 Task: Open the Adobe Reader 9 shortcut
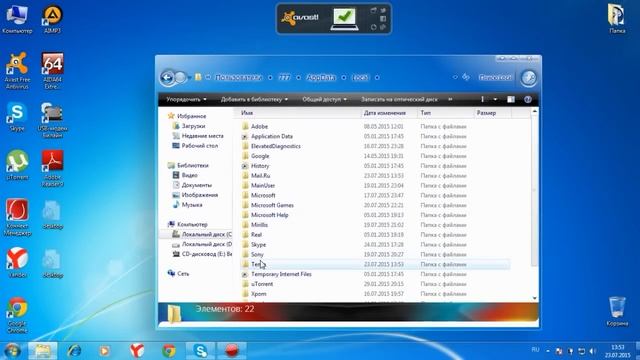pyautogui.click(x=52, y=168)
